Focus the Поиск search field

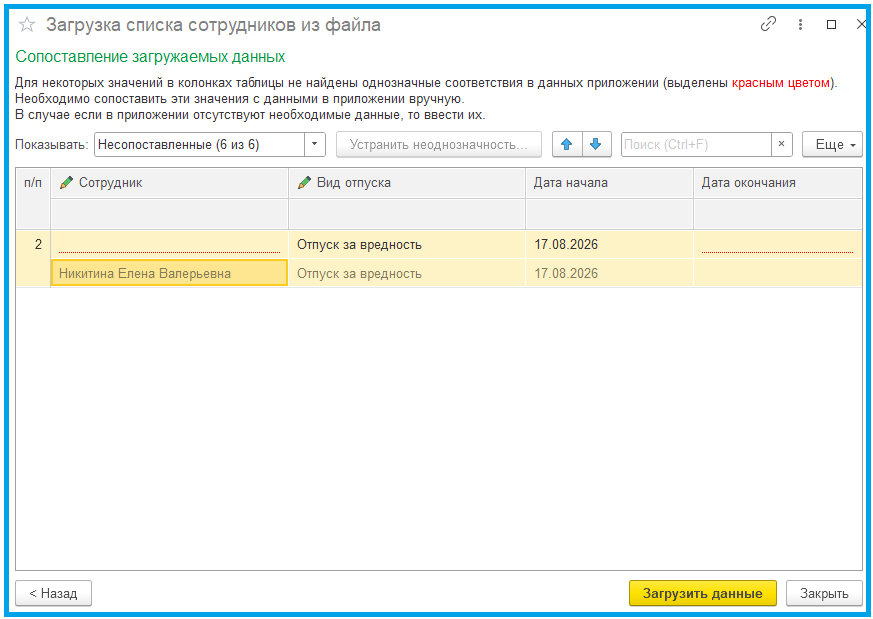tap(695, 145)
